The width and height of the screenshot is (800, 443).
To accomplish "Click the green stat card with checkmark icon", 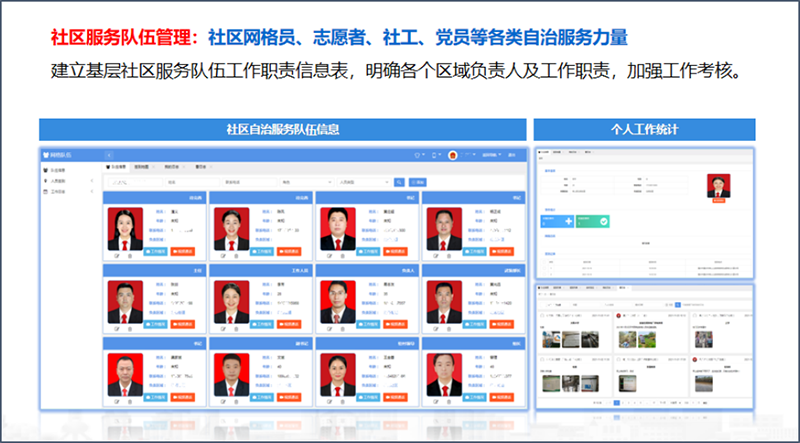I will coord(593,222).
